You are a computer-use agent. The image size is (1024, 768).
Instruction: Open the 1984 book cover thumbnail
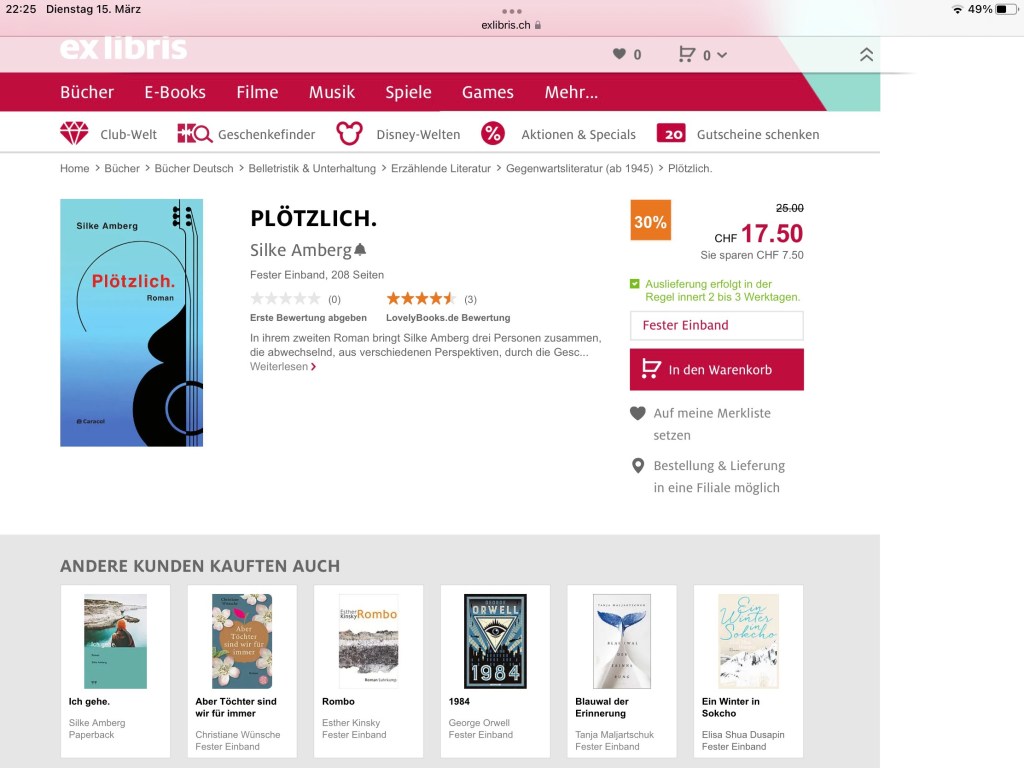pyautogui.click(x=495, y=641)
